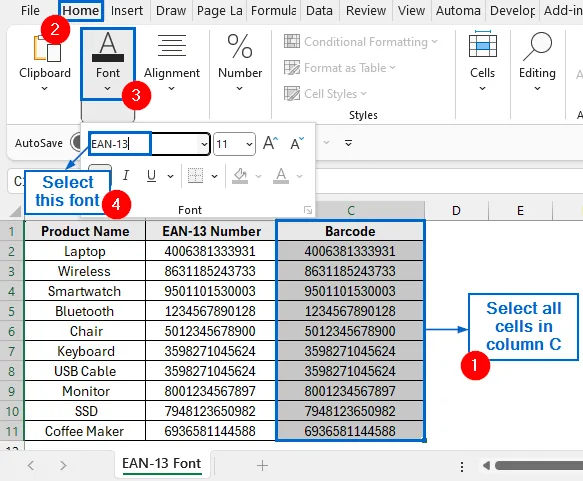Open the View tab
583x481 pixels.
(411, 10)
